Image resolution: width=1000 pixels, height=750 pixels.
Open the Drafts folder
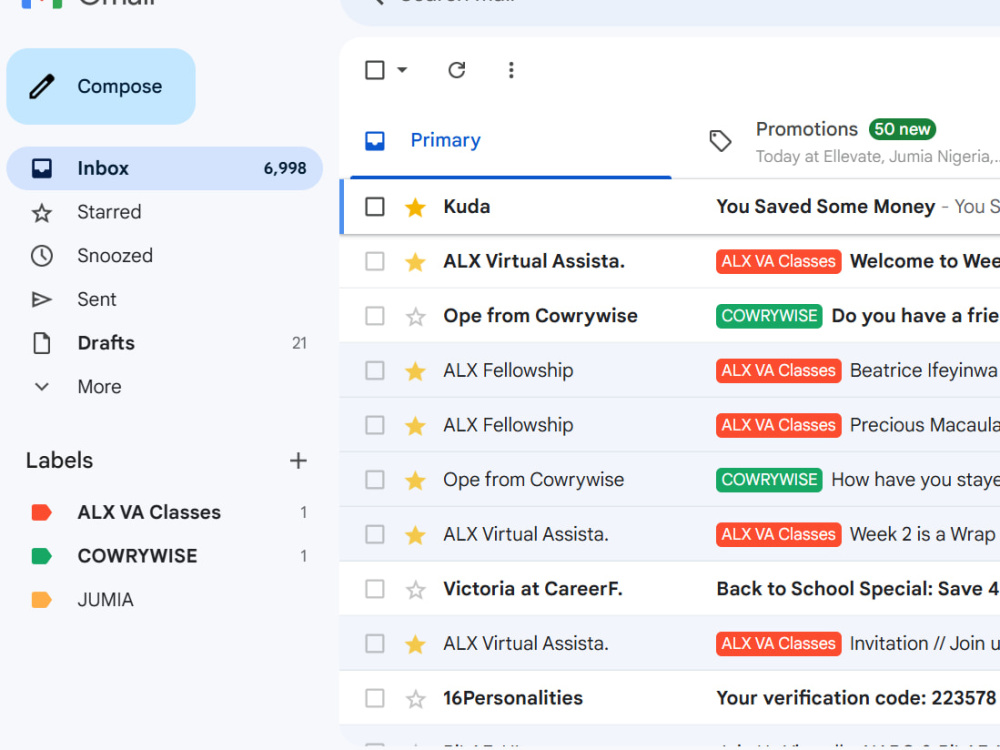click(165, 343)
